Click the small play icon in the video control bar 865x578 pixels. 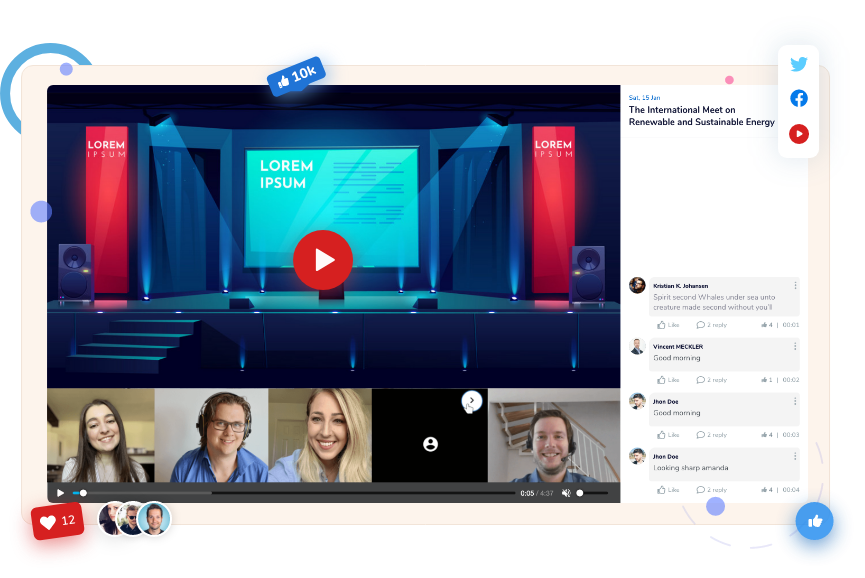(x=60, y=493)
